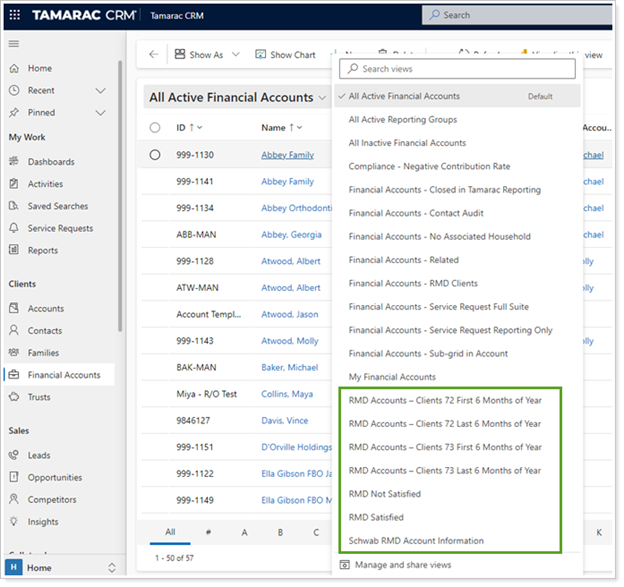Select Schwab RMD Account Information view

click(415, 541)
